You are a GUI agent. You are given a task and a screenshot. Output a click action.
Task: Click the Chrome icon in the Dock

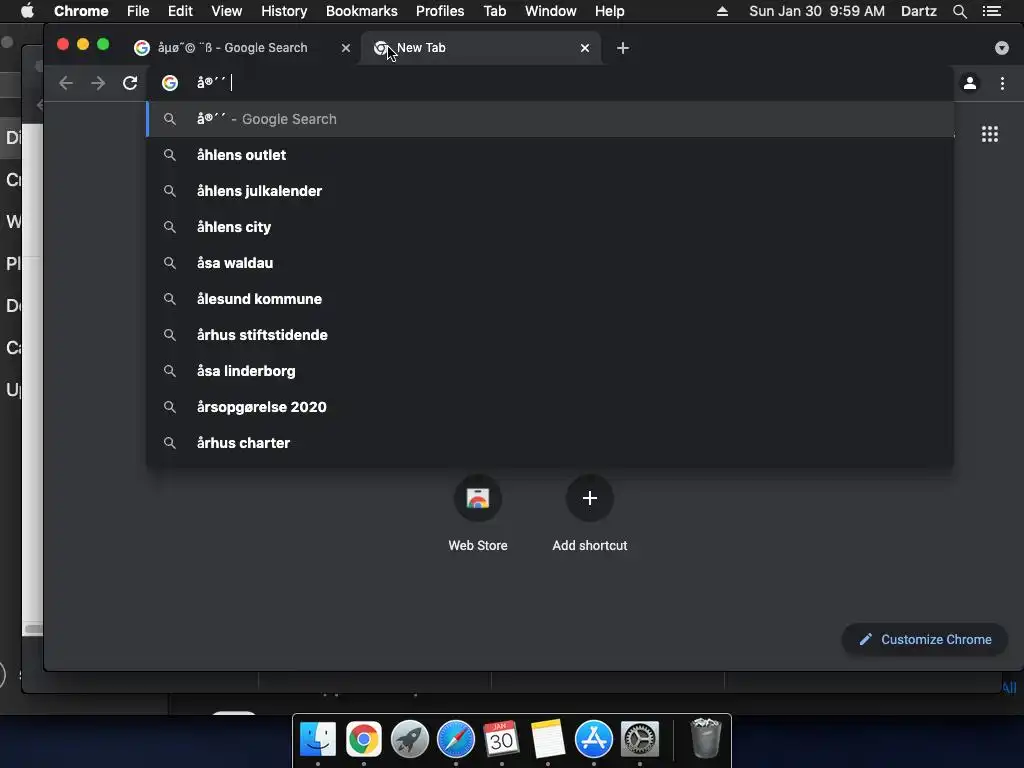364,739
